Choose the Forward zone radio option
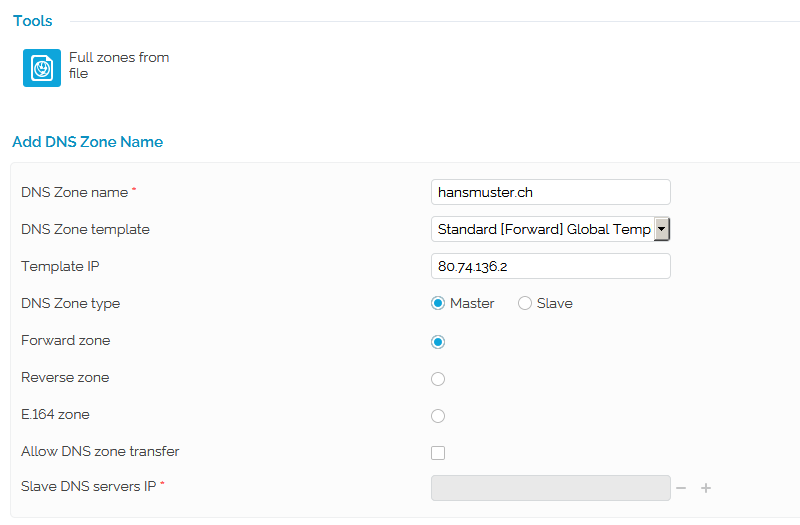This screenshot has width=800, height=525. 438,342
